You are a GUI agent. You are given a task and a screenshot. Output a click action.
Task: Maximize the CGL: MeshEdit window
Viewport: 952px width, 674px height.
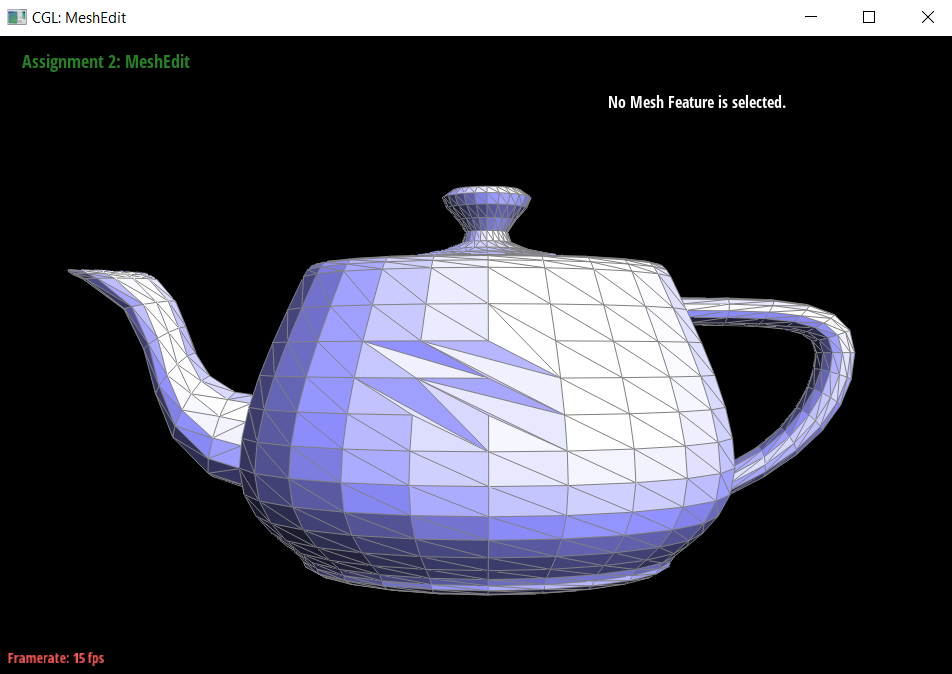[869, 17]
